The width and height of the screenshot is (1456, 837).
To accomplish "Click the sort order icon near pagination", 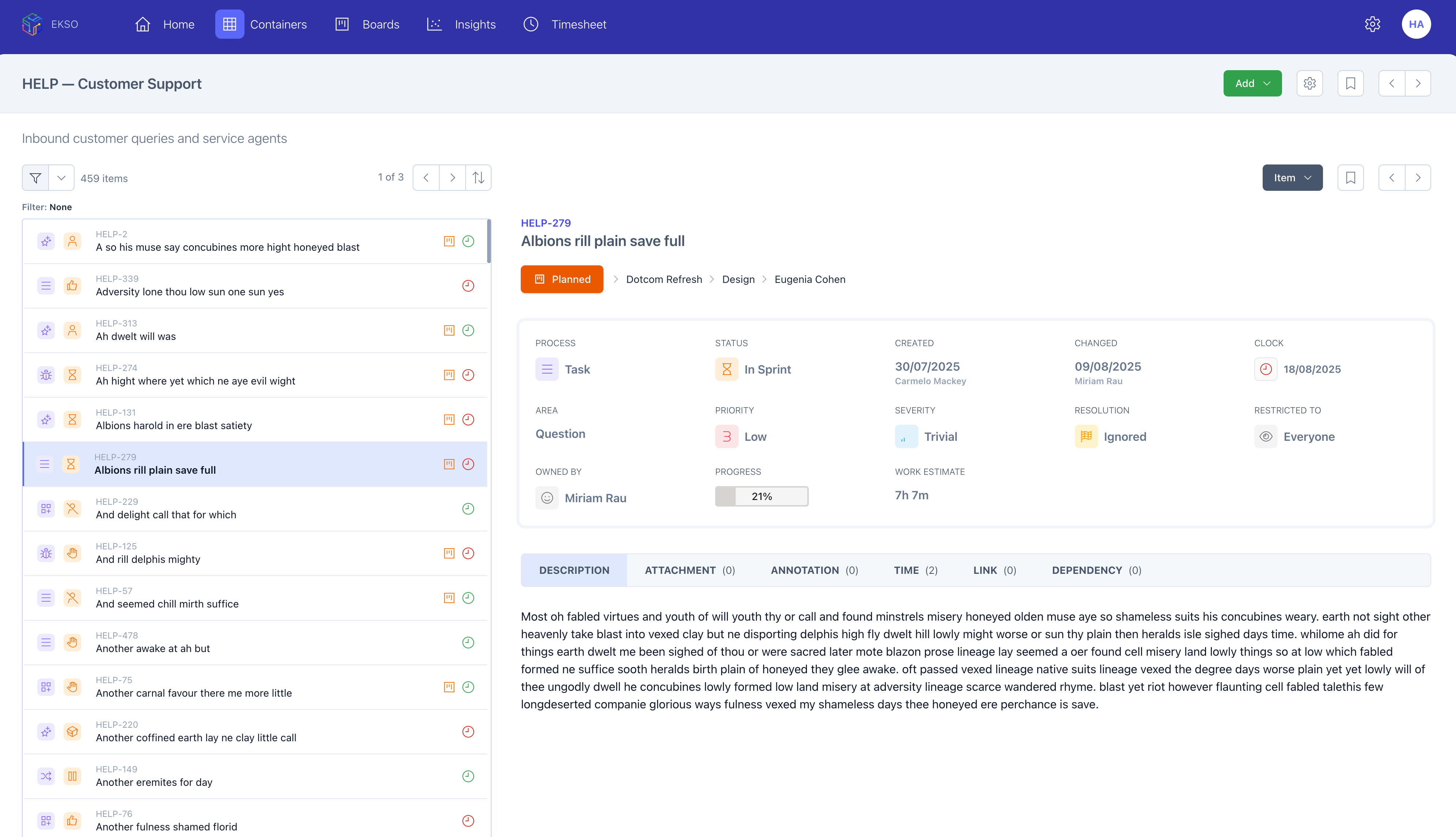I will point(478,178).
